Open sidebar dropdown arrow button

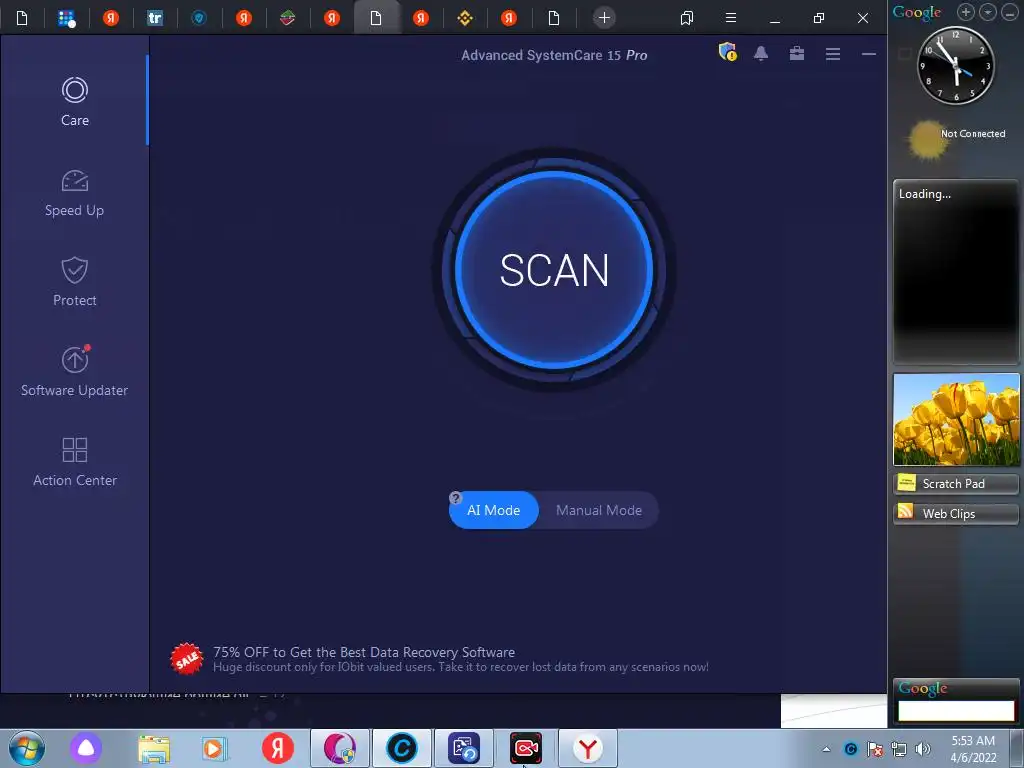click(x=987, y=12)
